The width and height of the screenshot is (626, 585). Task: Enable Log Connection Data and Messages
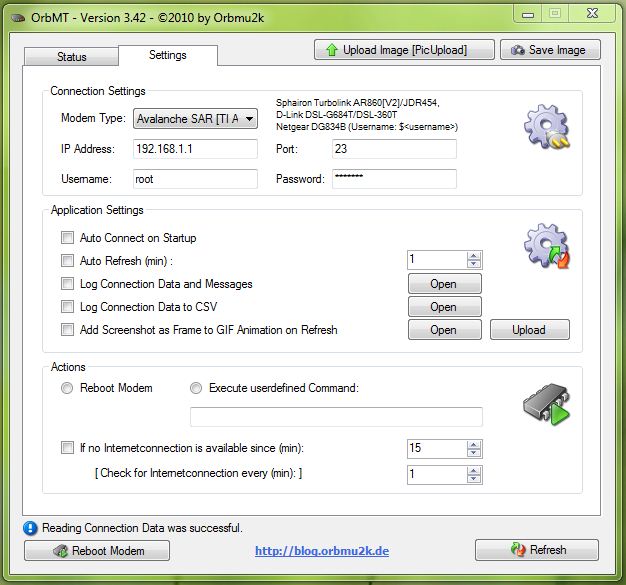coord(67,284)
